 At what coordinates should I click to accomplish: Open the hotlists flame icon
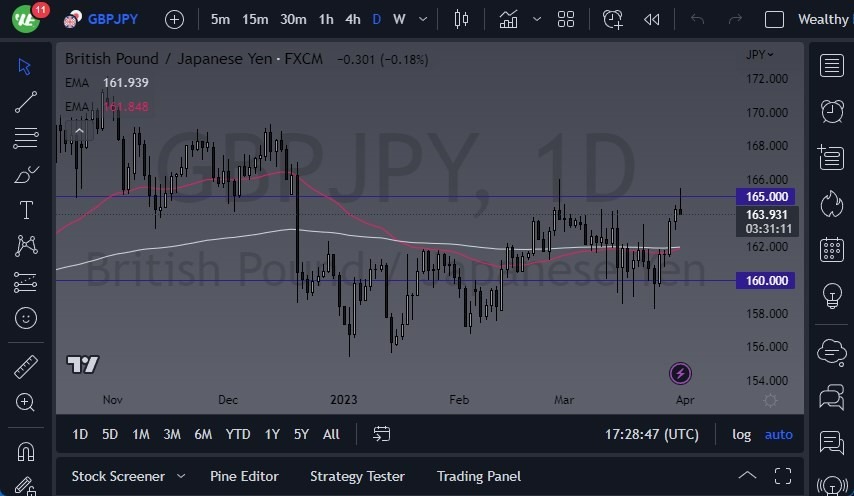(x=832, y=204)
